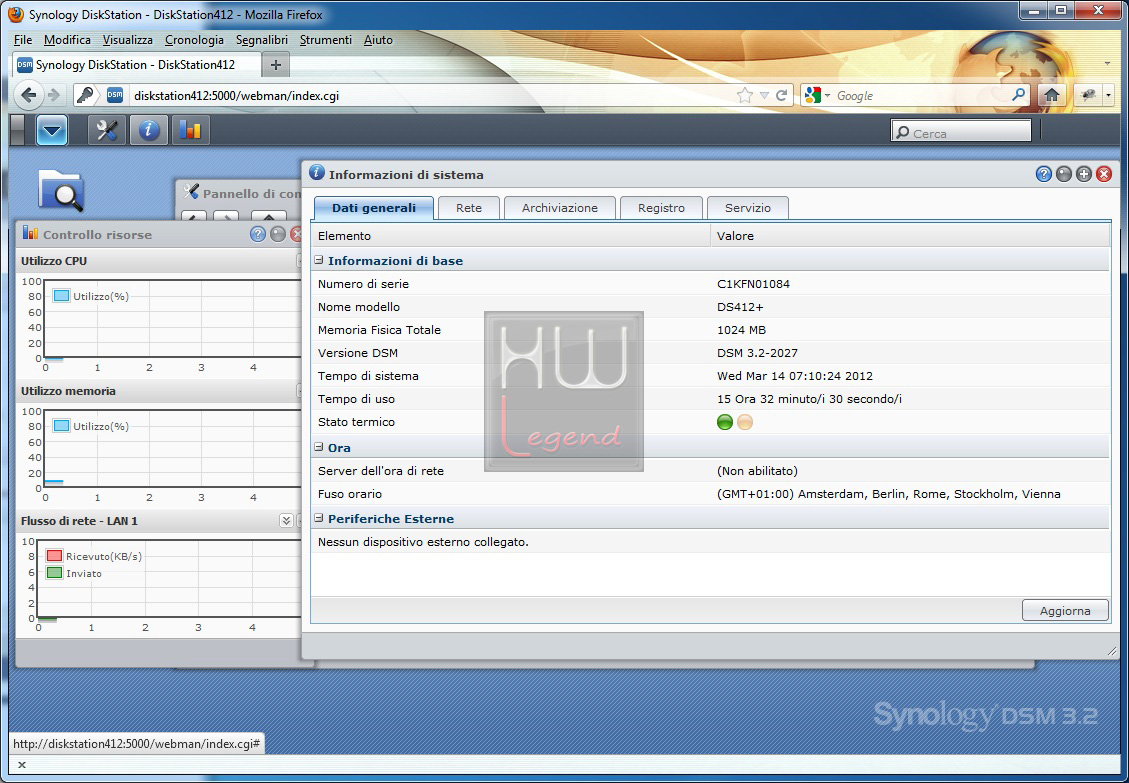
Task: Select the 1024 MB memory value
Action: 741,330
